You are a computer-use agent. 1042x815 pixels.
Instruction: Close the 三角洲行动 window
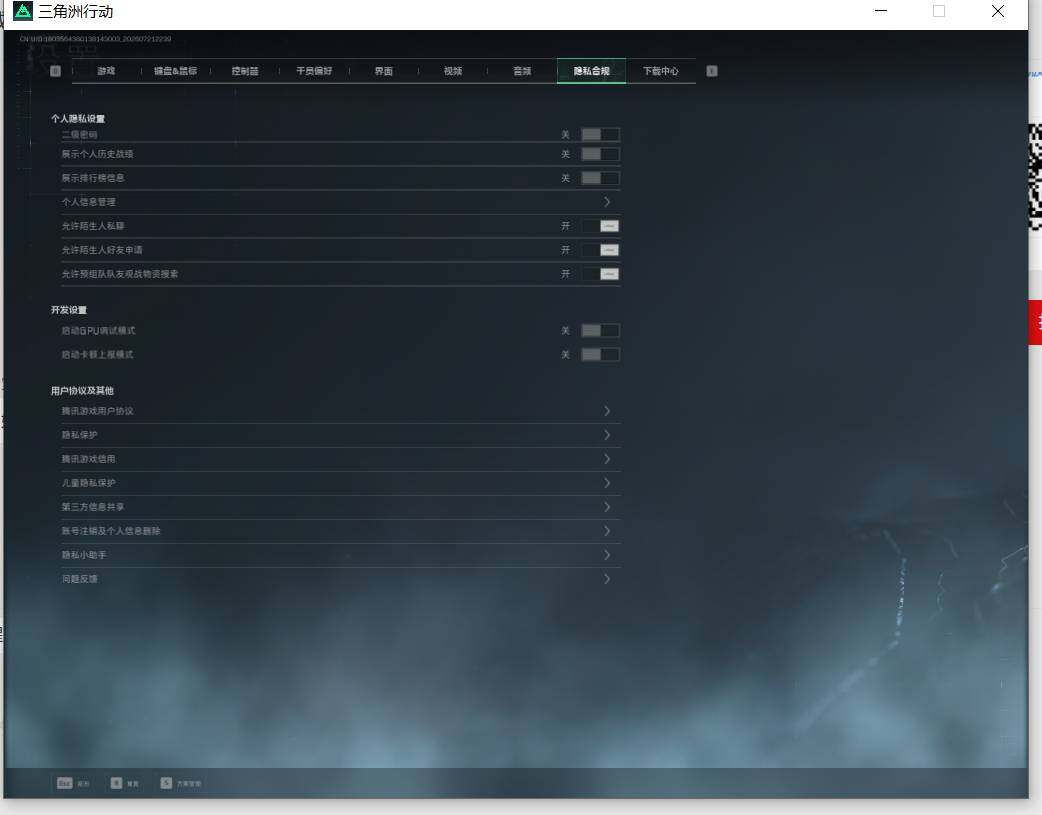997,11
